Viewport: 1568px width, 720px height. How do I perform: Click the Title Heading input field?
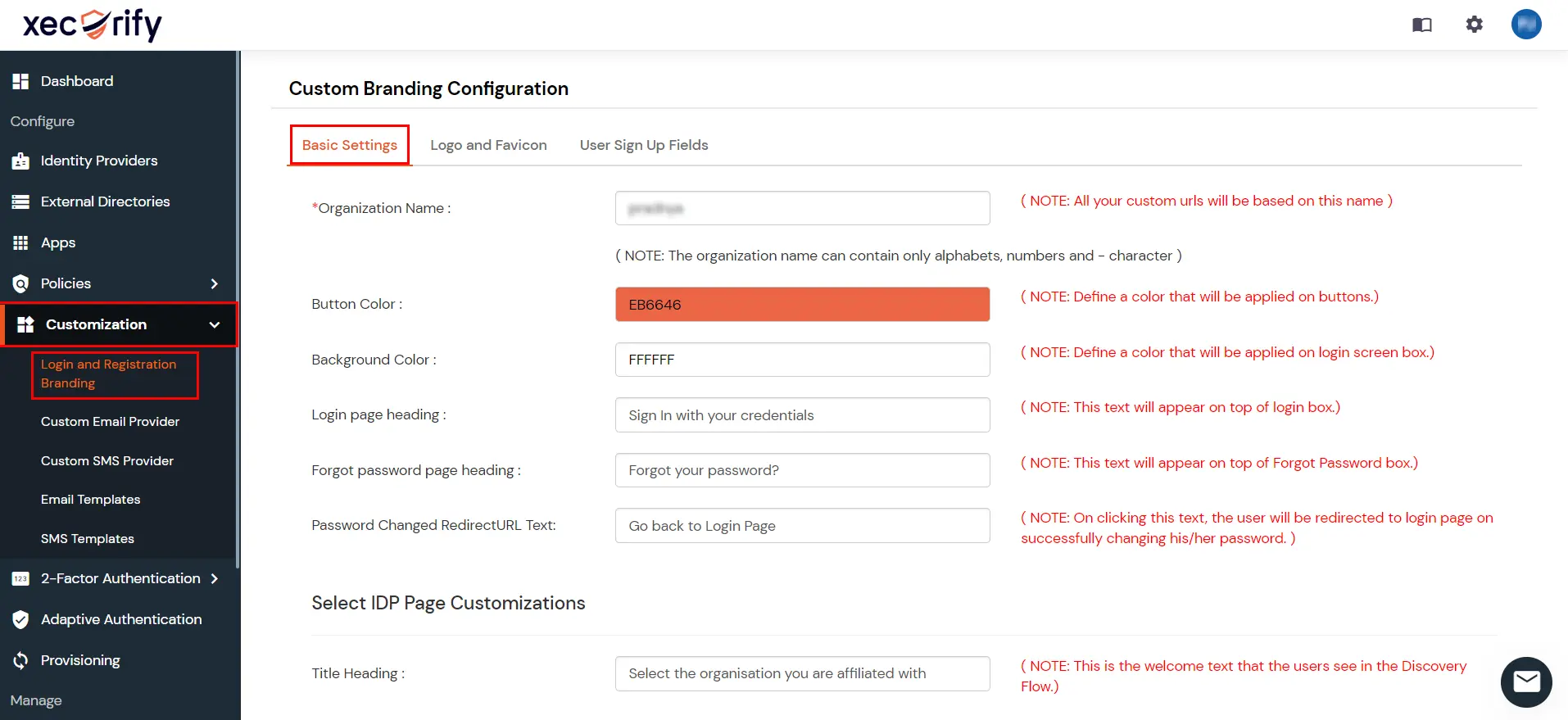coord(803,673)
